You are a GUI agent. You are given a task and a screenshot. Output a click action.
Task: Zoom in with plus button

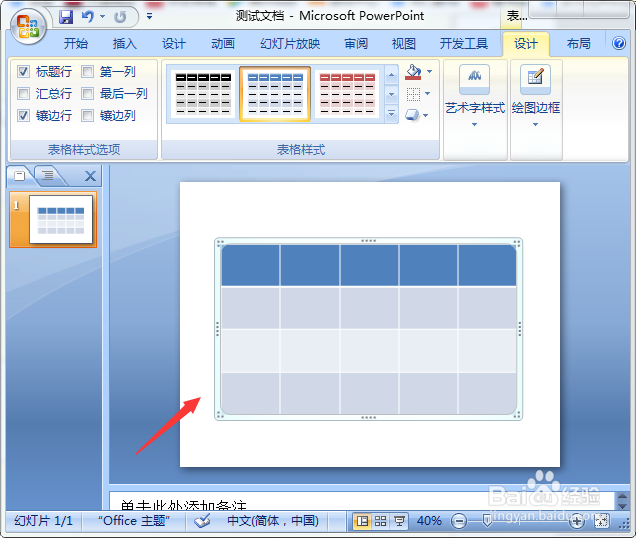pos(576,521)
